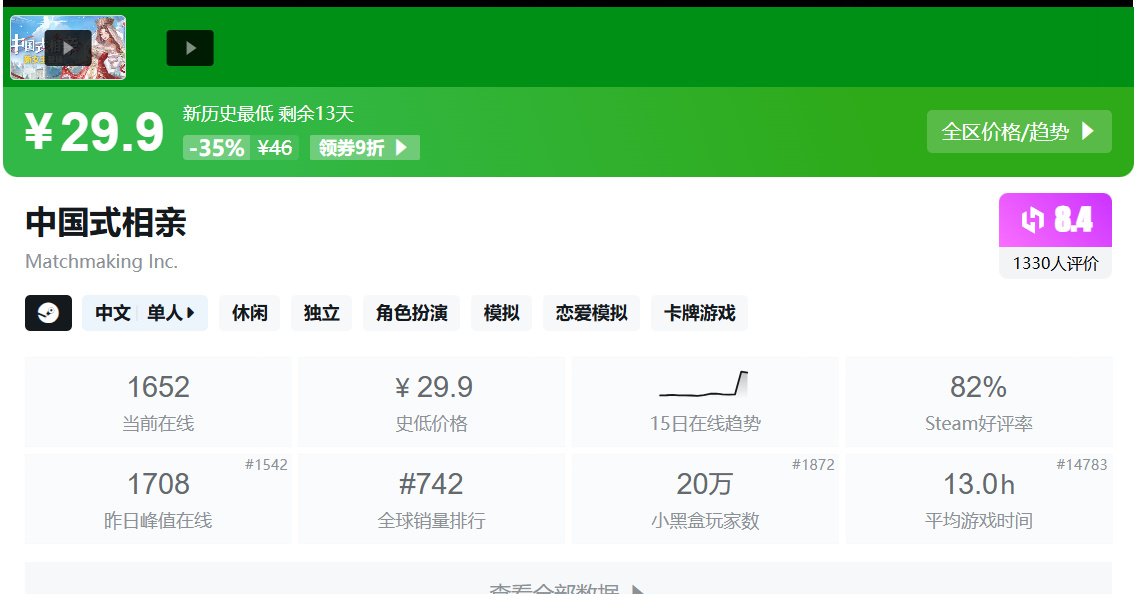The height and width of the screenshot is (594, 1137).
Task: Open 全区价格/趋势 regional price trend
Action: point(1019,131)
